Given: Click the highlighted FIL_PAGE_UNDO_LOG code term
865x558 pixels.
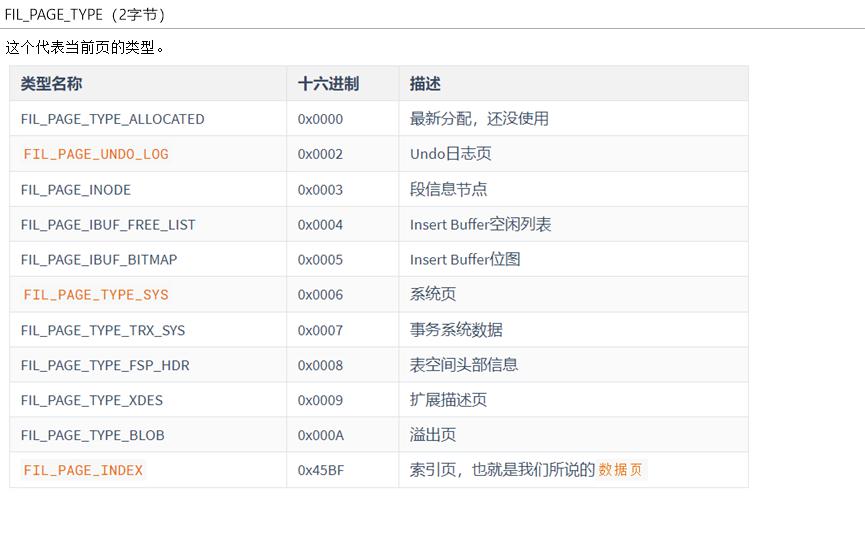Looking at the screenshot, I should click(x=96, y=154).
